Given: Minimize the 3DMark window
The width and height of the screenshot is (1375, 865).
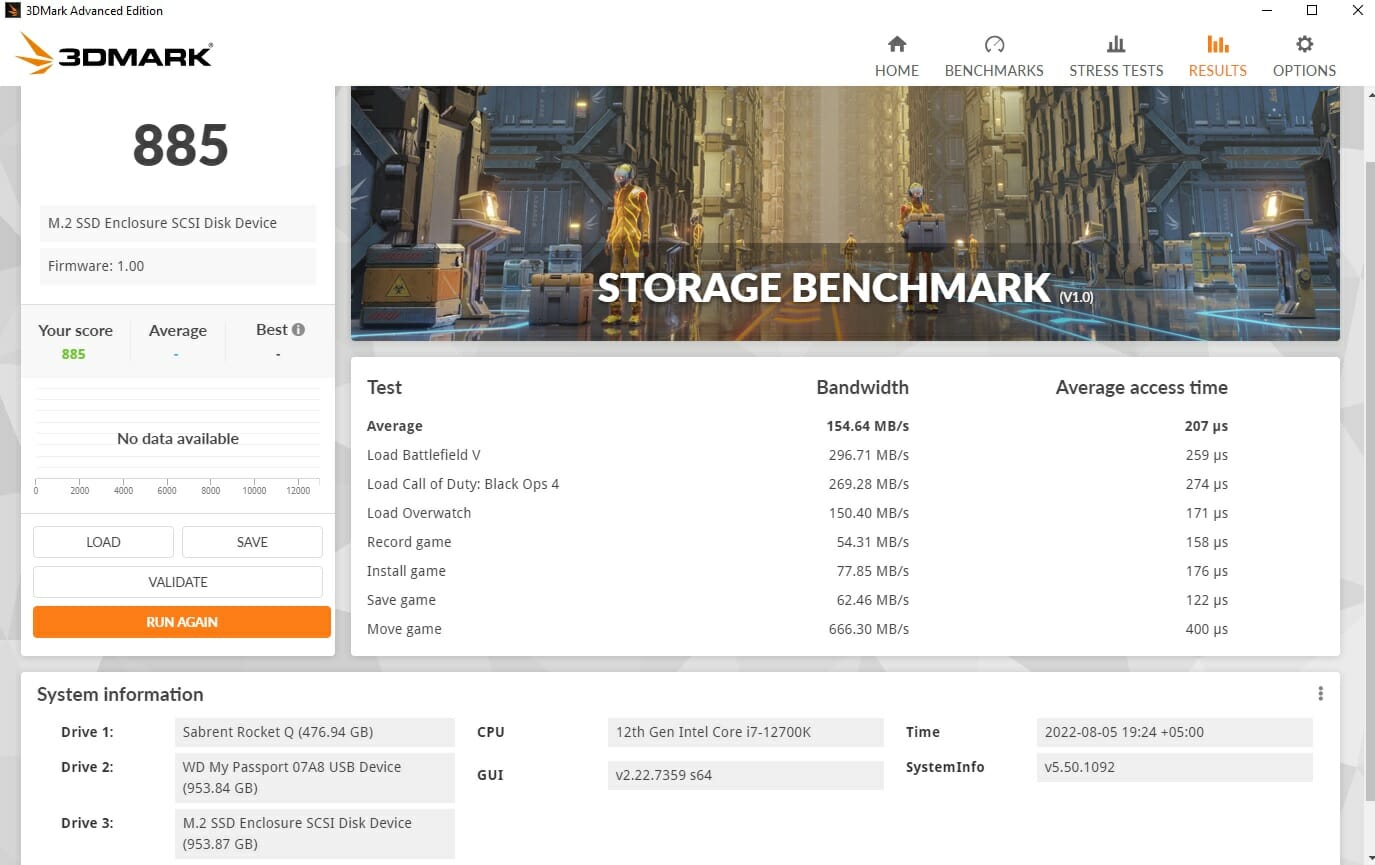Looking at the screenshot, I should point(1268,11).
